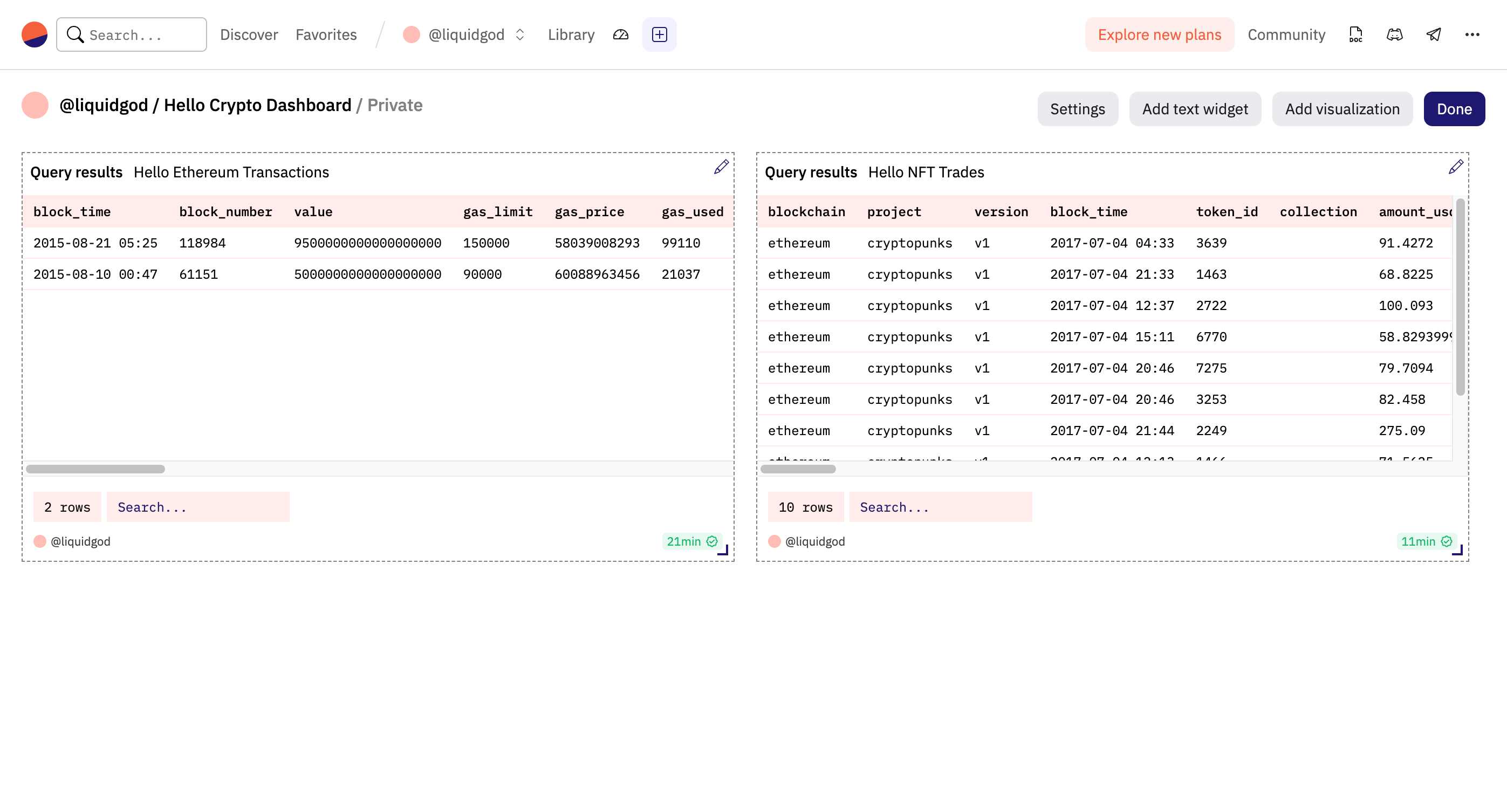Open the Library menu item
The height and width of the screenshot is (812, 1507).
tap(571, 35)
